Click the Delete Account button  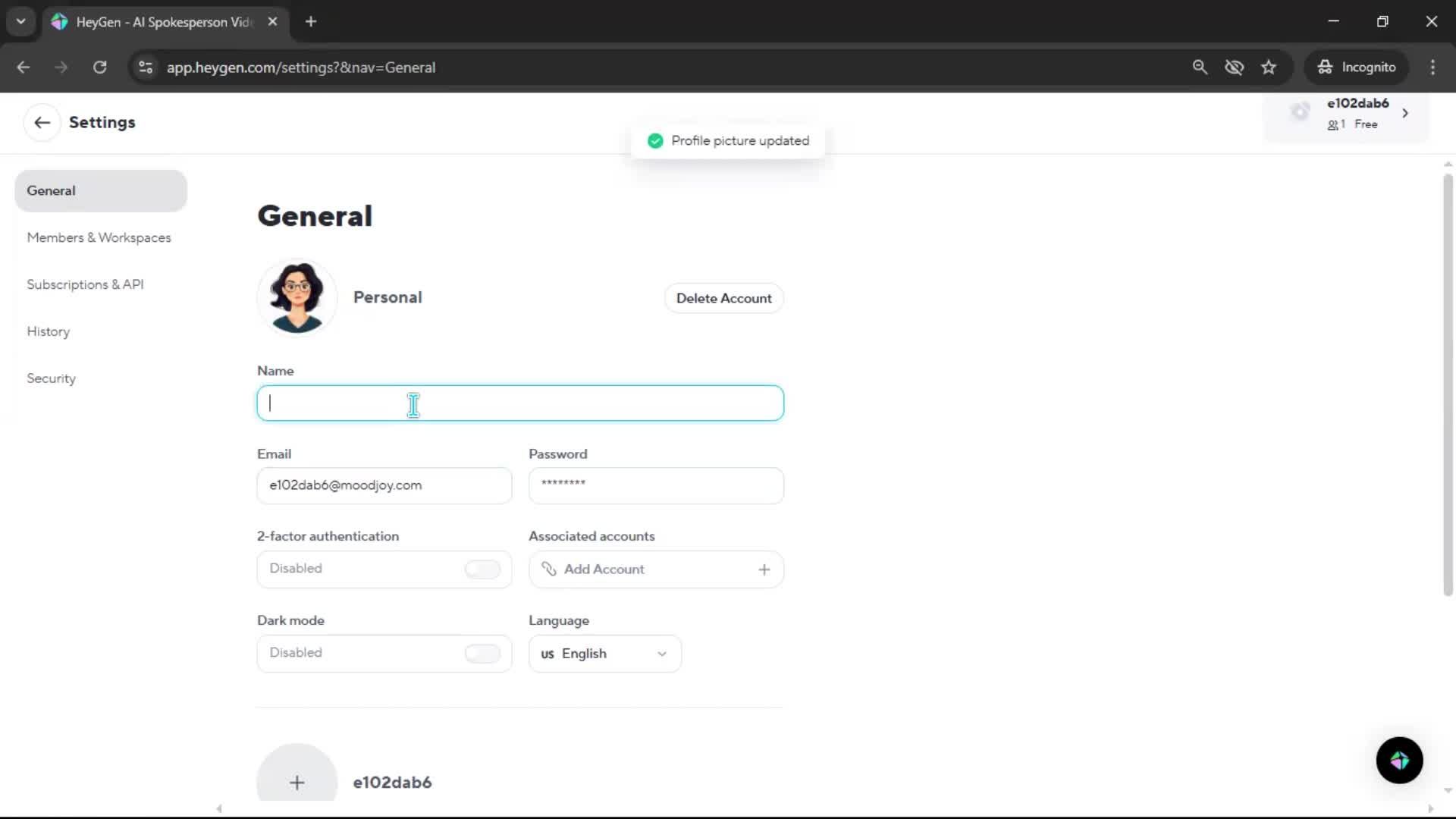click(723, 298)
